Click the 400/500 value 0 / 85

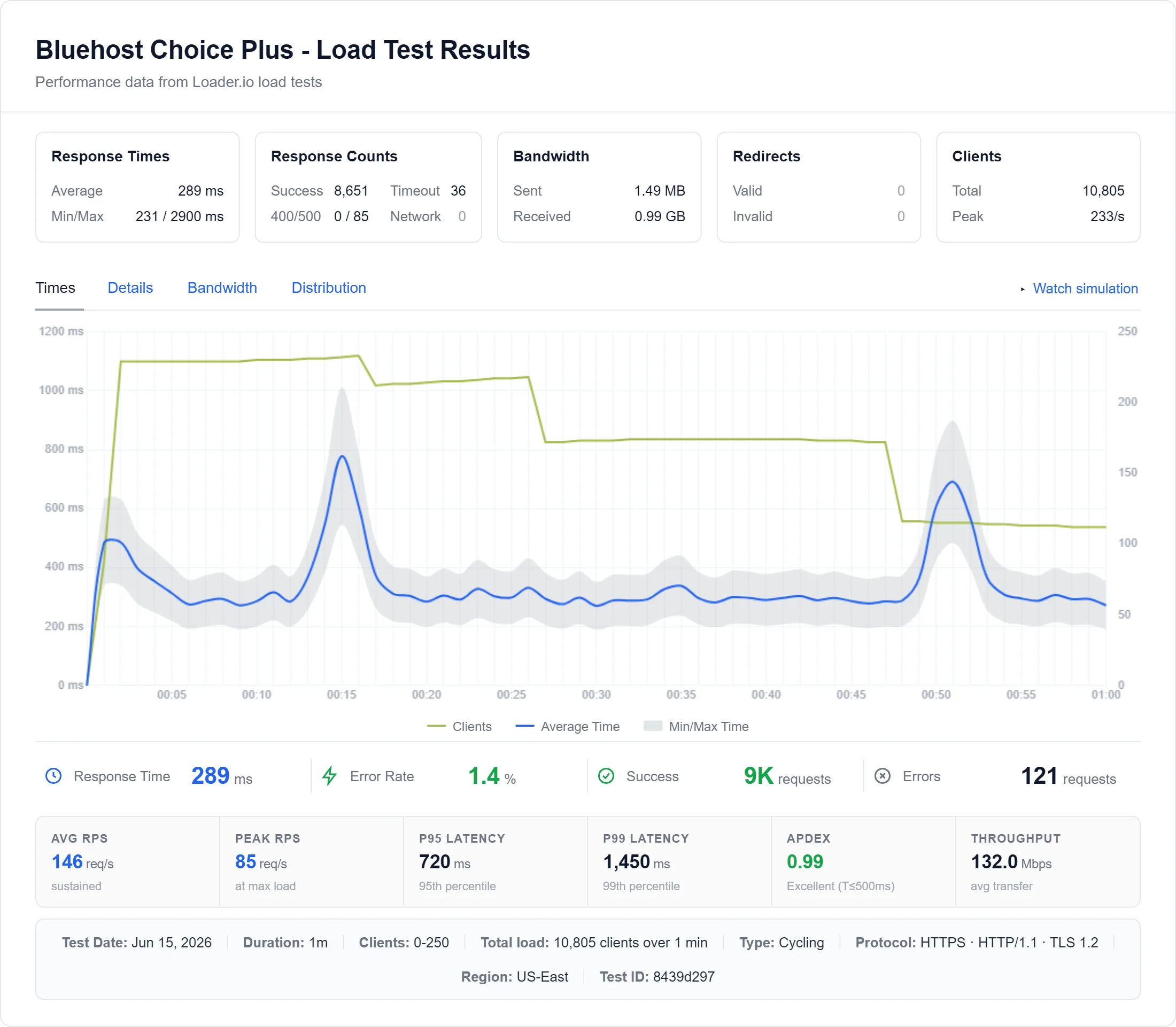pyautogui.click(x=351, y=216)
